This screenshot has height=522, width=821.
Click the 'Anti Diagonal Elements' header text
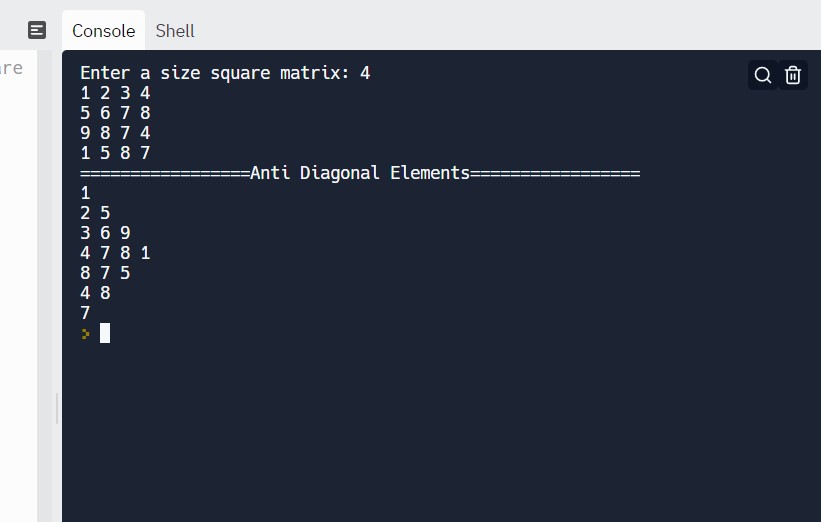coord(360,173)
